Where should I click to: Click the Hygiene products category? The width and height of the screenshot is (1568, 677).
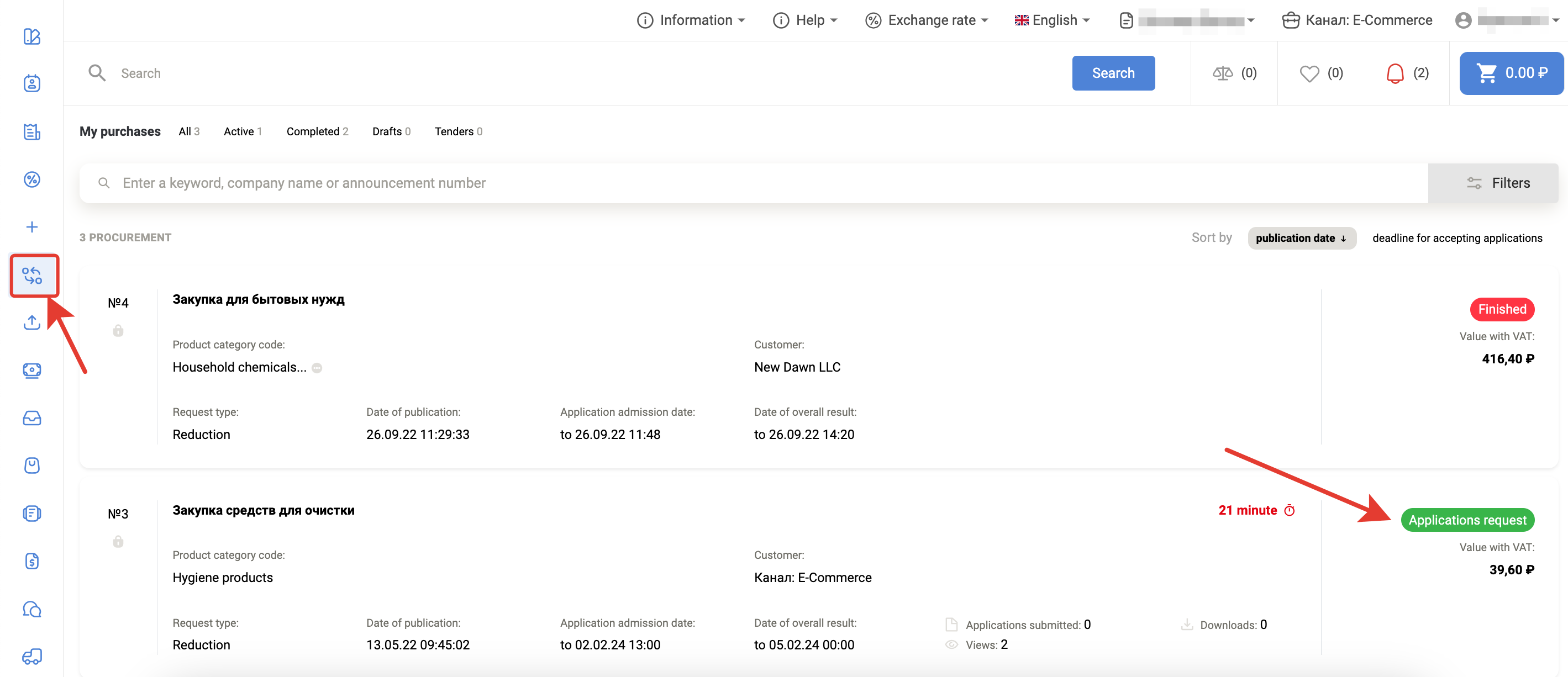pyautogui.click(x=222, y=577)
